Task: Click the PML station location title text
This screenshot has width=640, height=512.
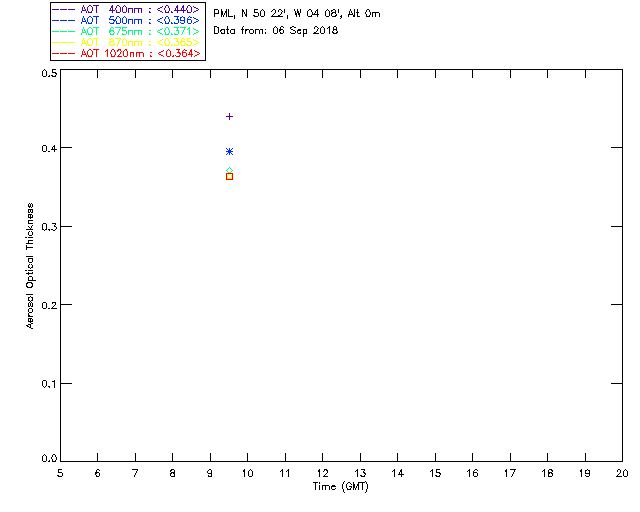Action: (x=296, y=14)
